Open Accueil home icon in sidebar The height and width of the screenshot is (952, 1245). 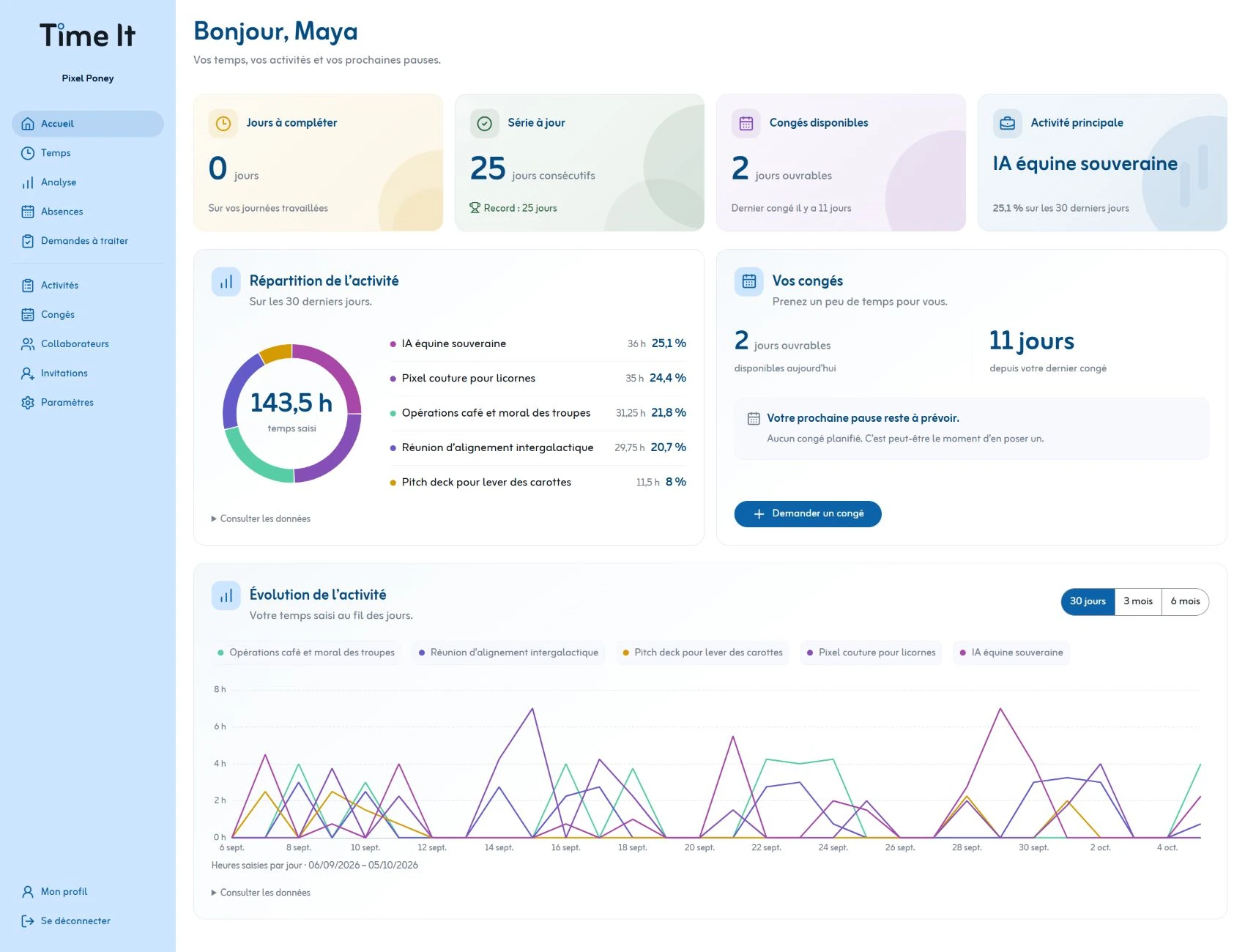coord(28,124)
